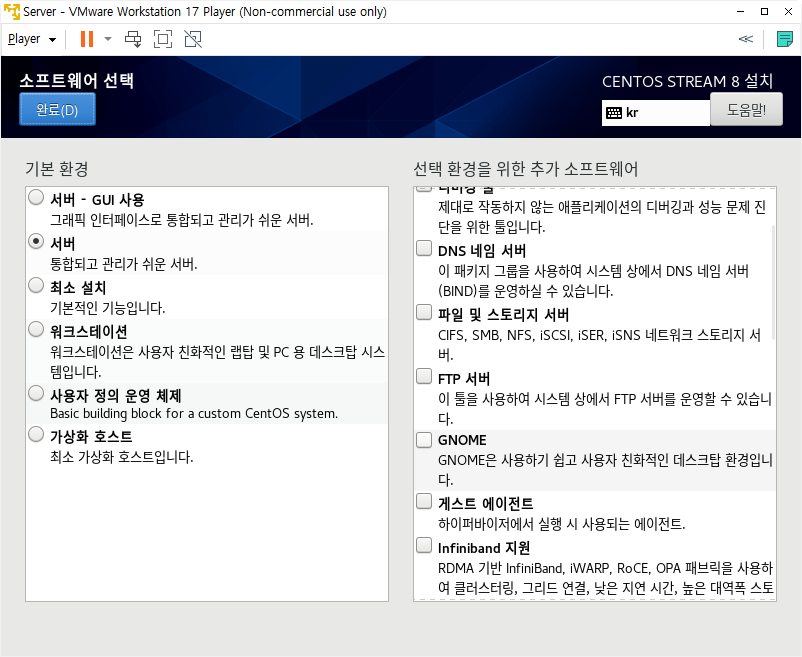802x657 pixels.
Task: Click the '통합되고 관리가 쉬운 서버.' description
Action: tap(123, 264)
